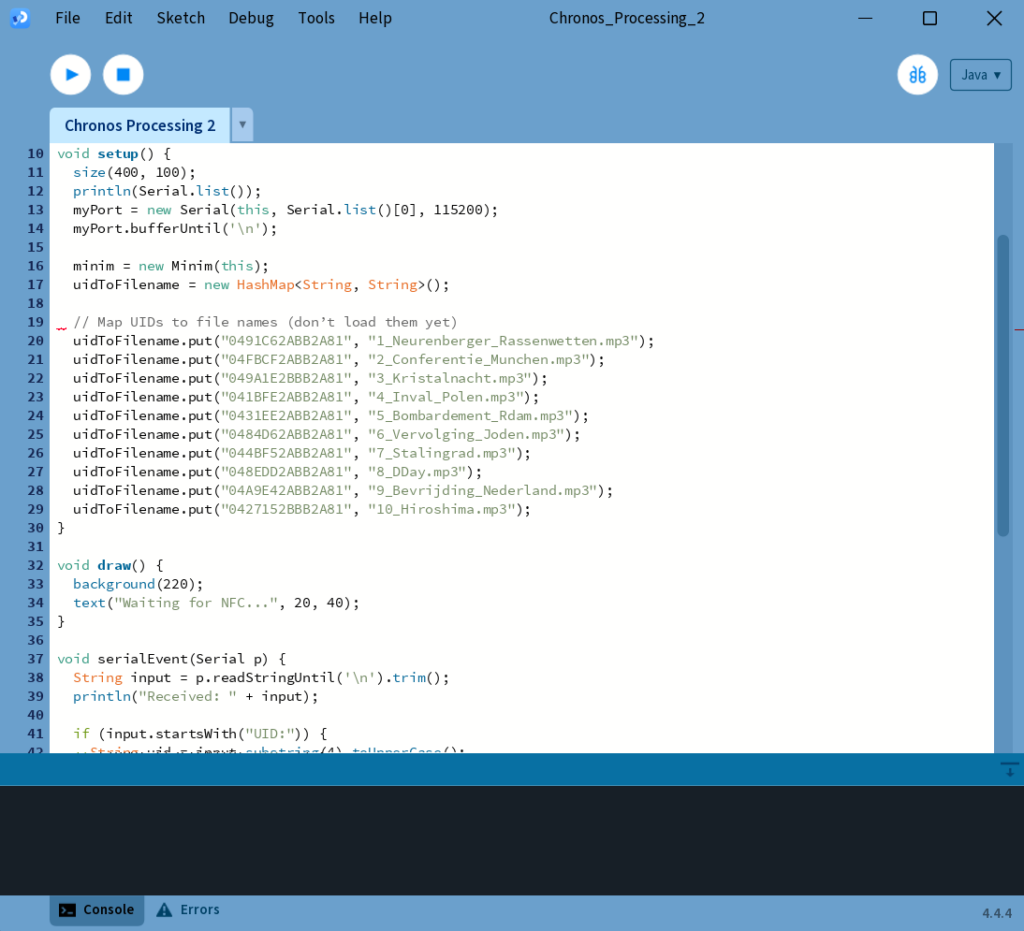Click the "Received: " println line

[195, 697]
